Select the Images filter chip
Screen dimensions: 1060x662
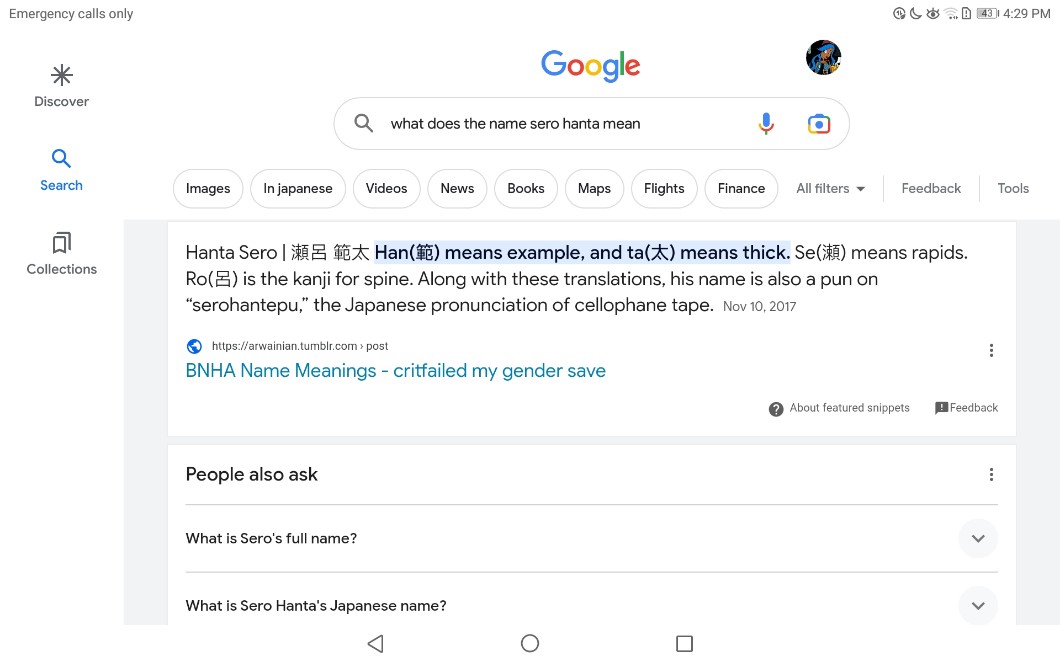[208, 188]
